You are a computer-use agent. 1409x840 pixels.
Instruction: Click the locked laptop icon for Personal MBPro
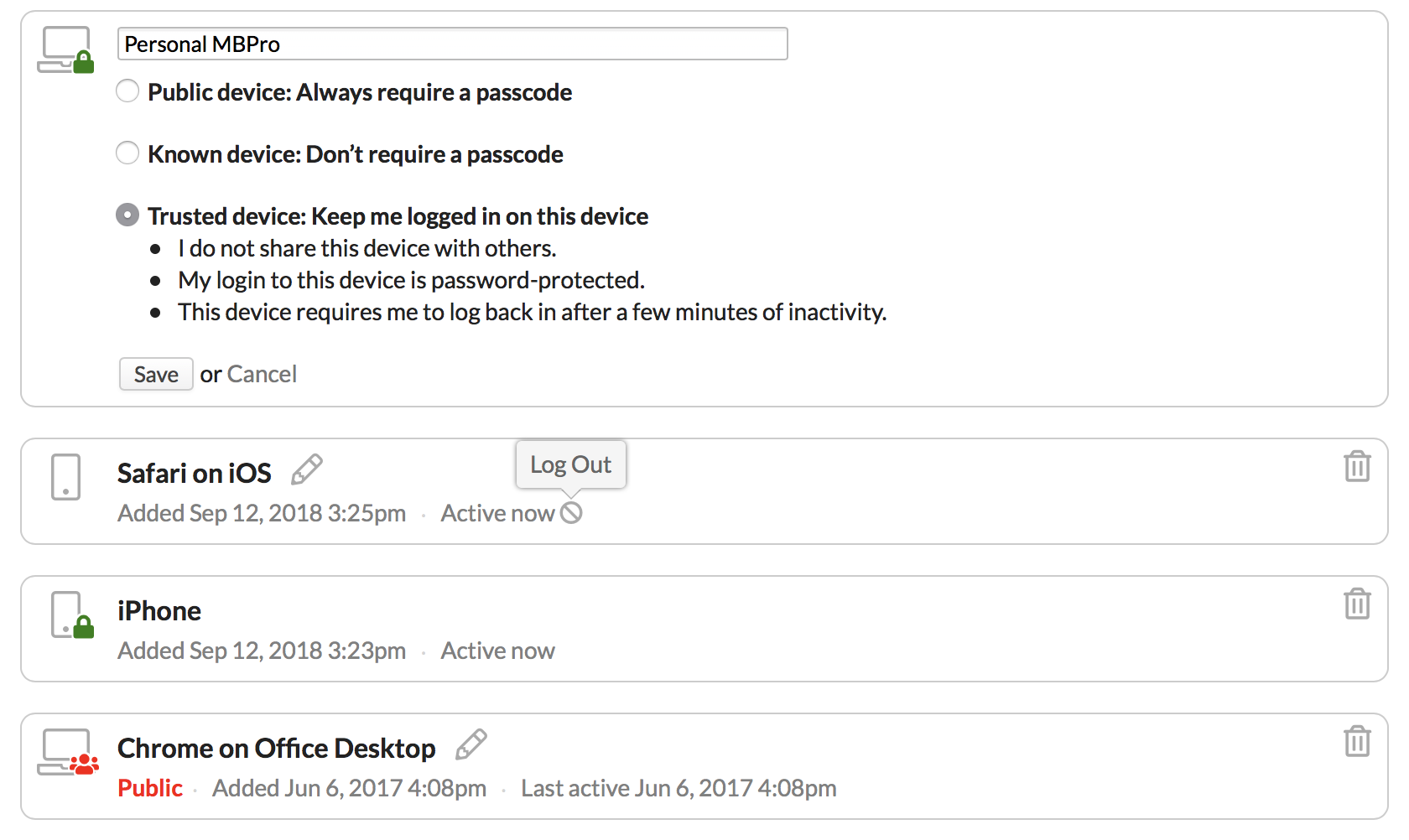65,50
